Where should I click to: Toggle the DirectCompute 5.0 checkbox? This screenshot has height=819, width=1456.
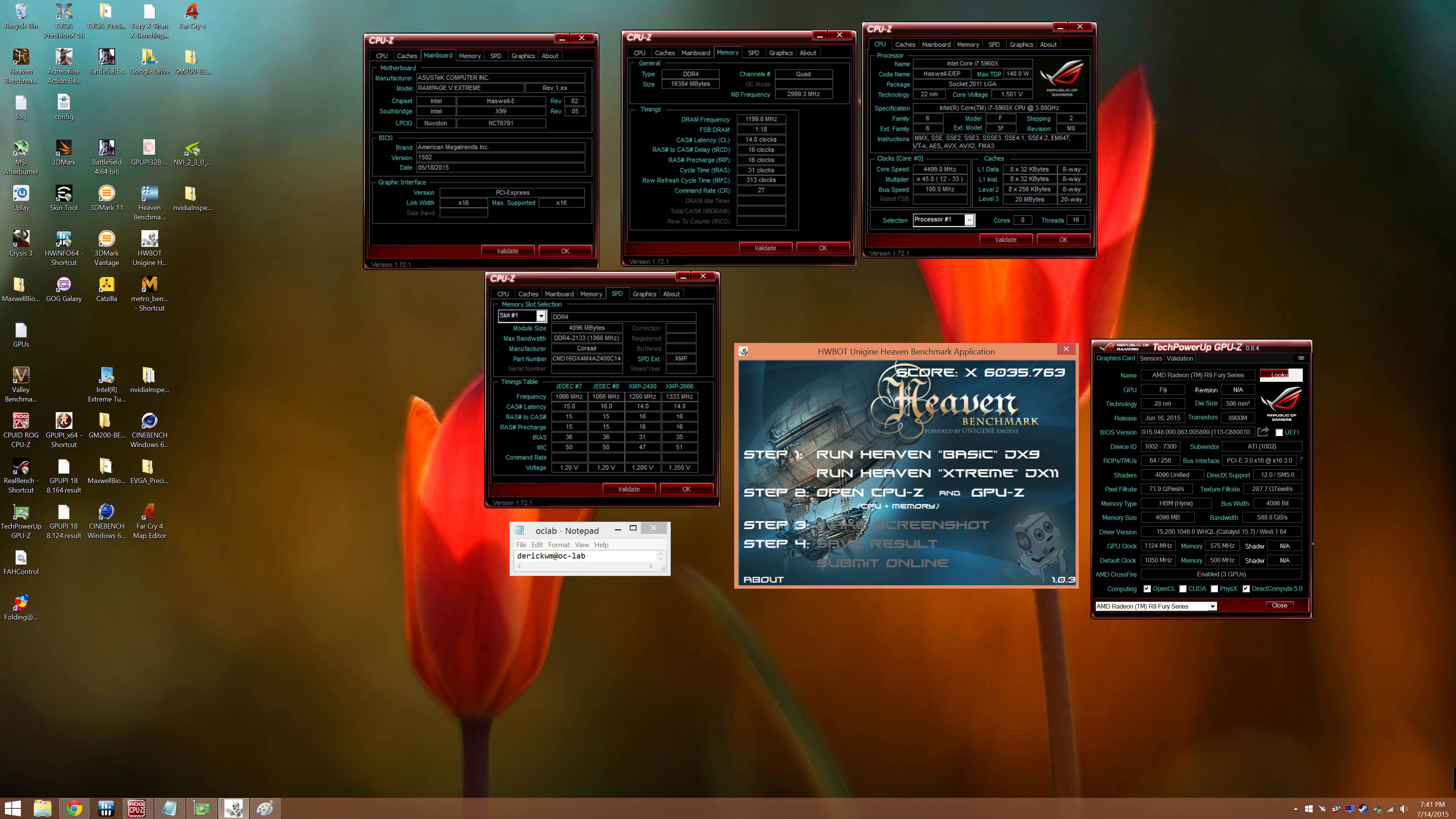(1246, 588)
